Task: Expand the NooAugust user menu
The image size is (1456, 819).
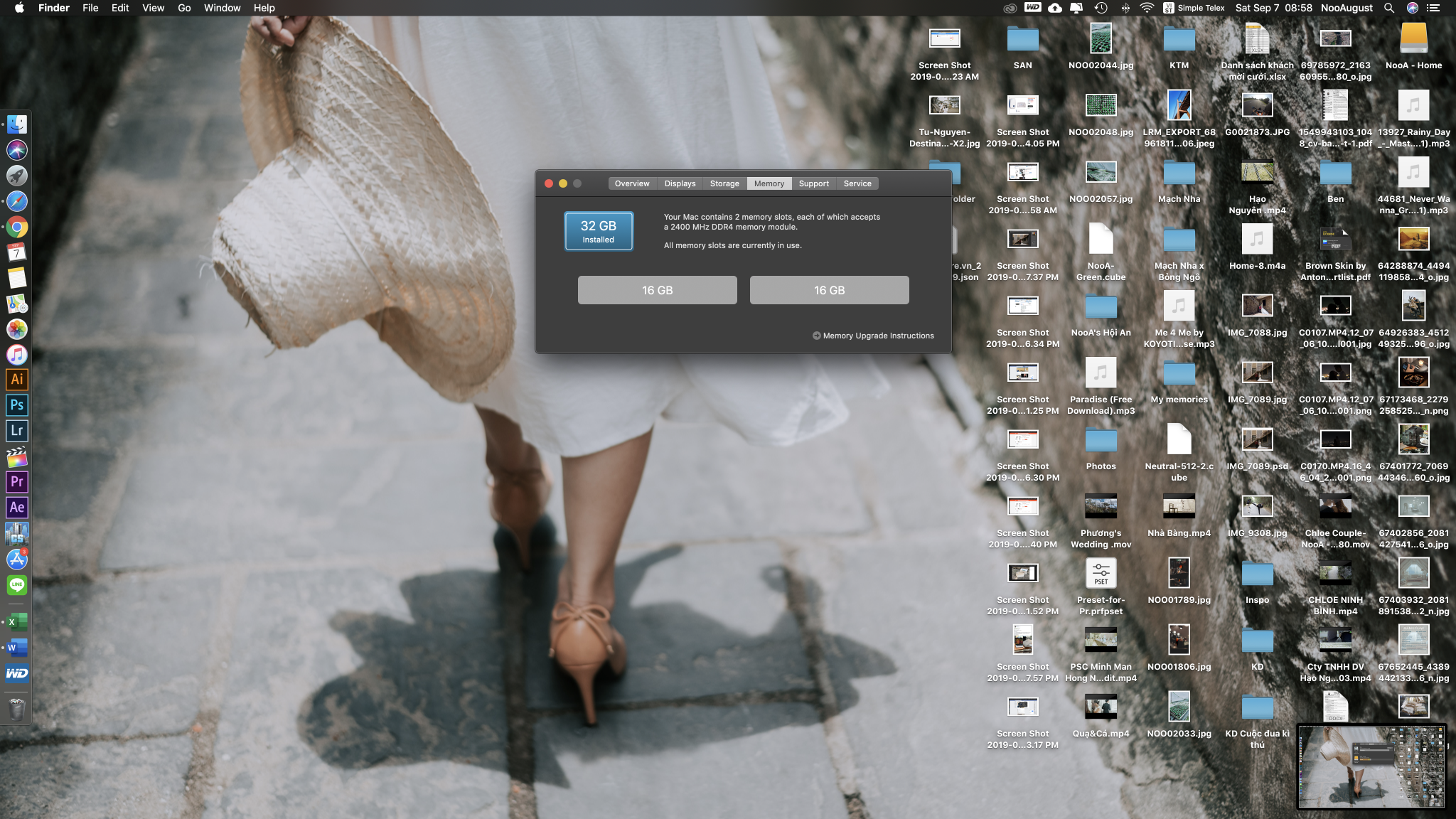Action: pos(1347,8)
